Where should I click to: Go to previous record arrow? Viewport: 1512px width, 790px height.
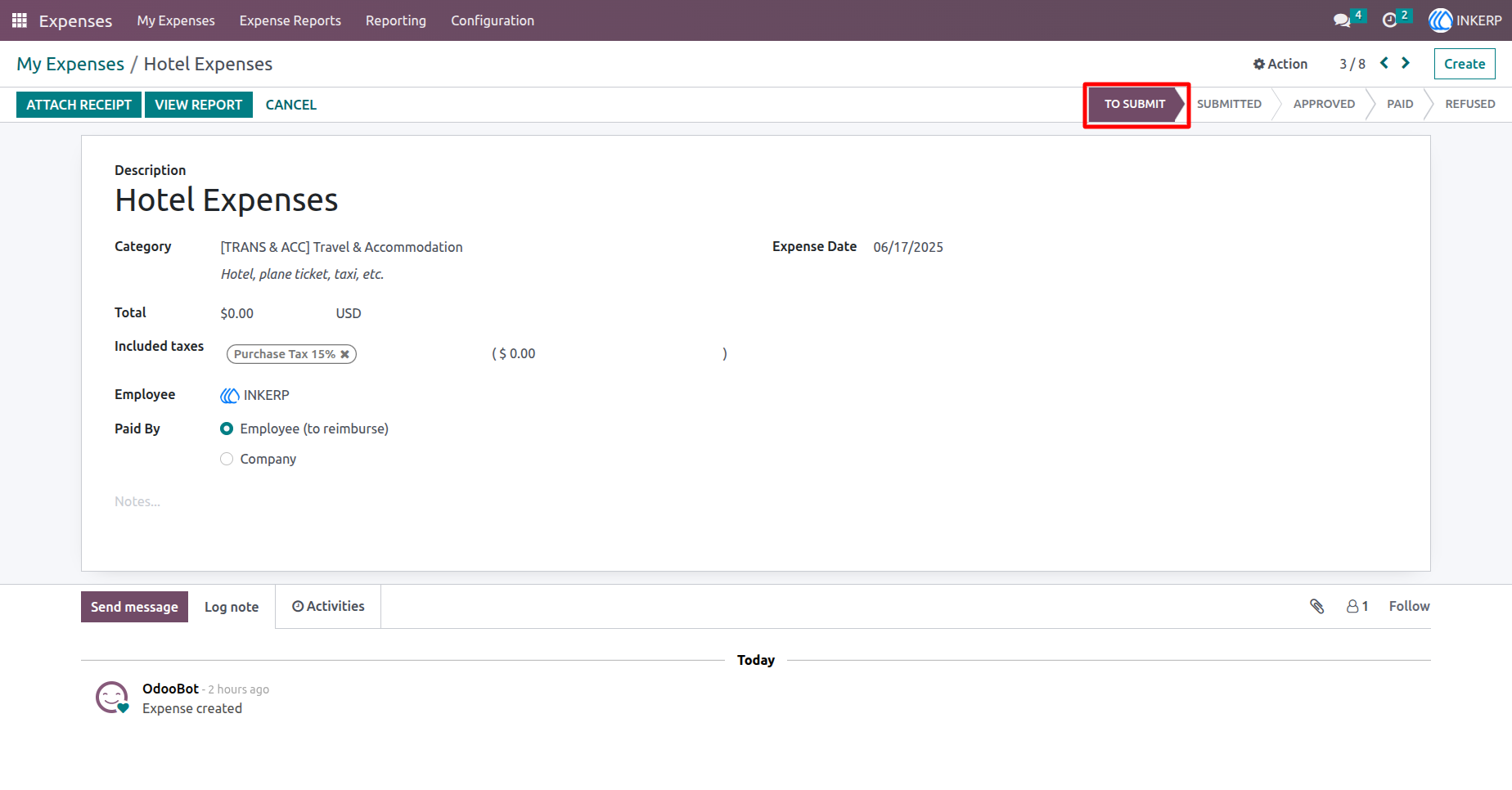tap(1384, 63)
